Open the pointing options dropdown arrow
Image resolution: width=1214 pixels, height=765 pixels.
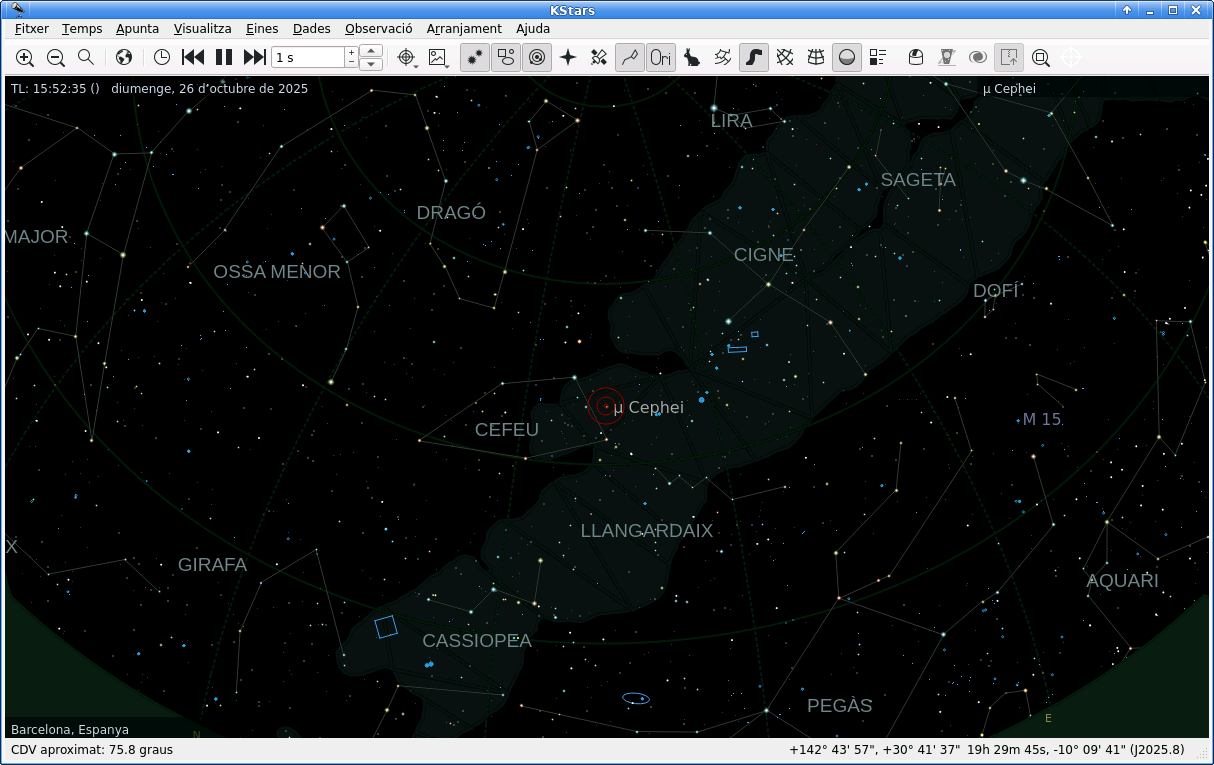coord(414,64)
